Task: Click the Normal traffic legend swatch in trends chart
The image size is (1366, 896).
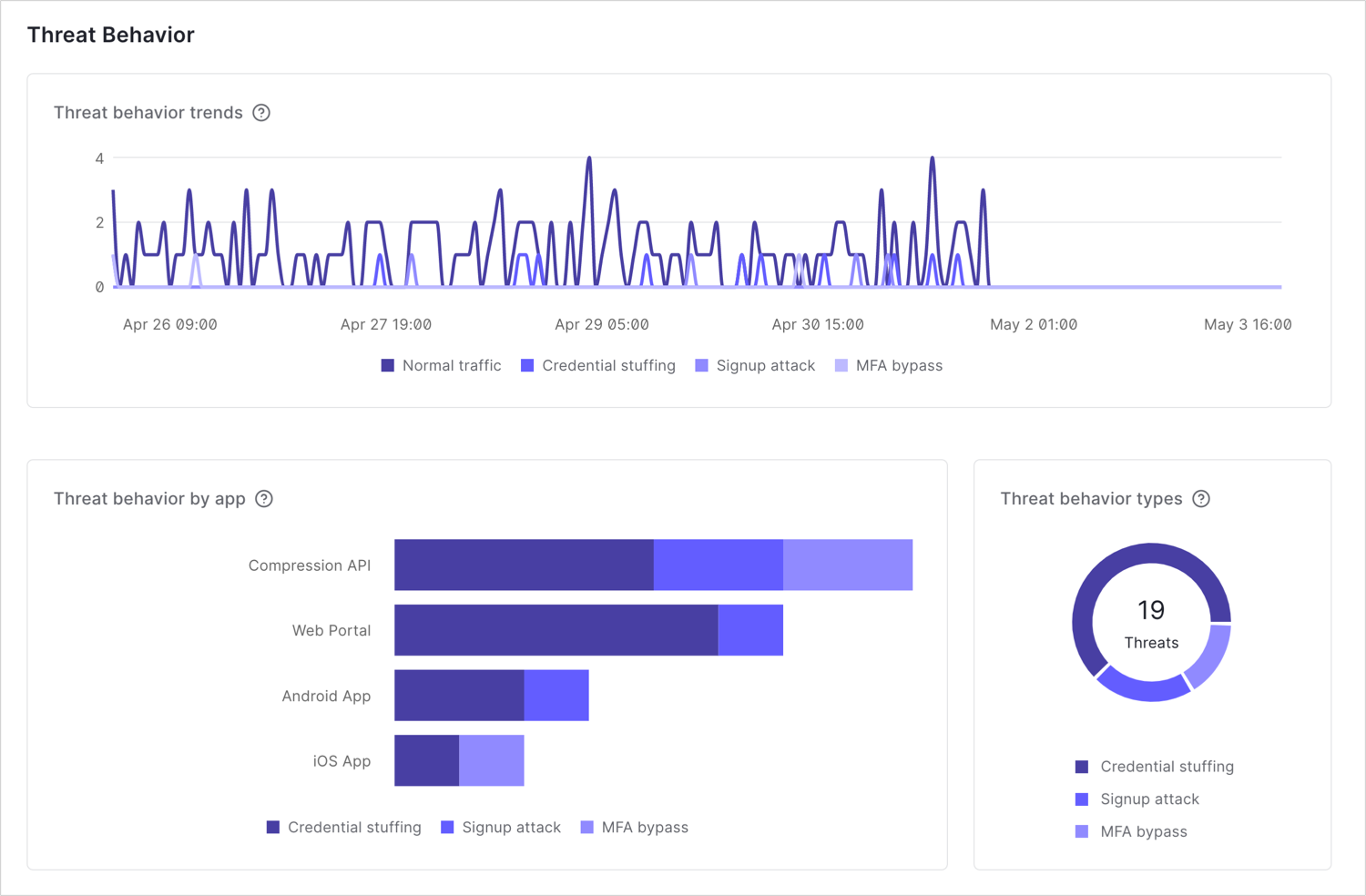Action: pos(387,365)
